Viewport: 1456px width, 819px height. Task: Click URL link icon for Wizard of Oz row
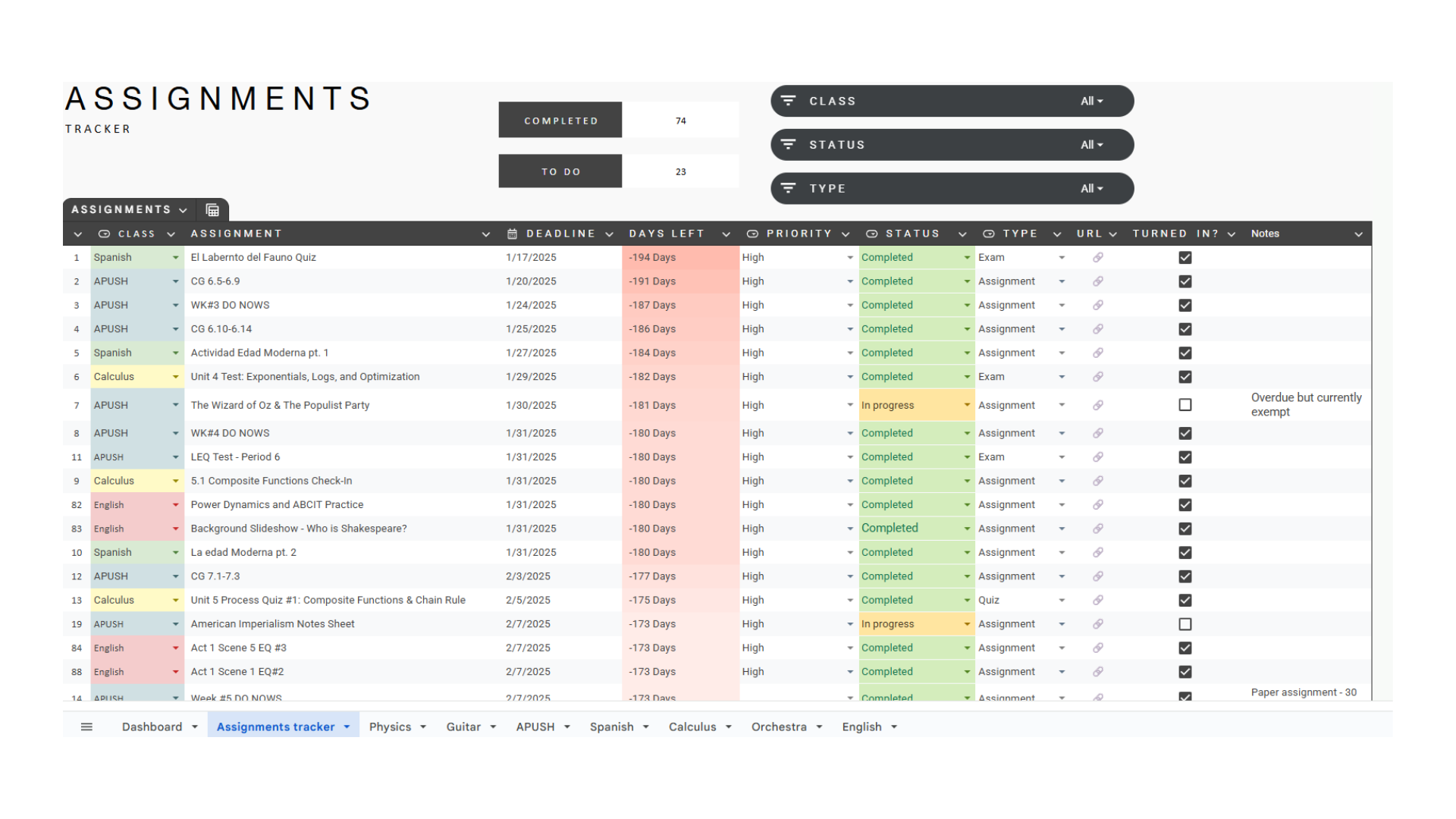click(x=1097, y=405)
